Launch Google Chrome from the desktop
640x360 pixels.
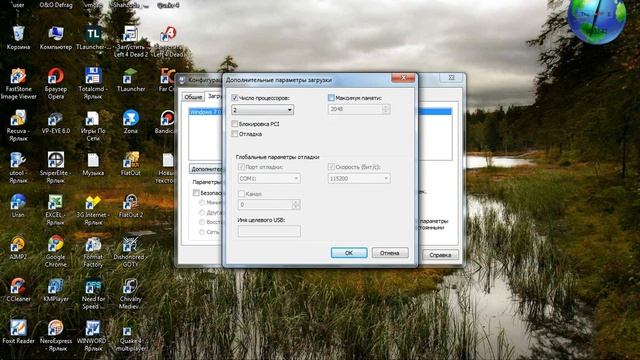(x=56, y=251)
